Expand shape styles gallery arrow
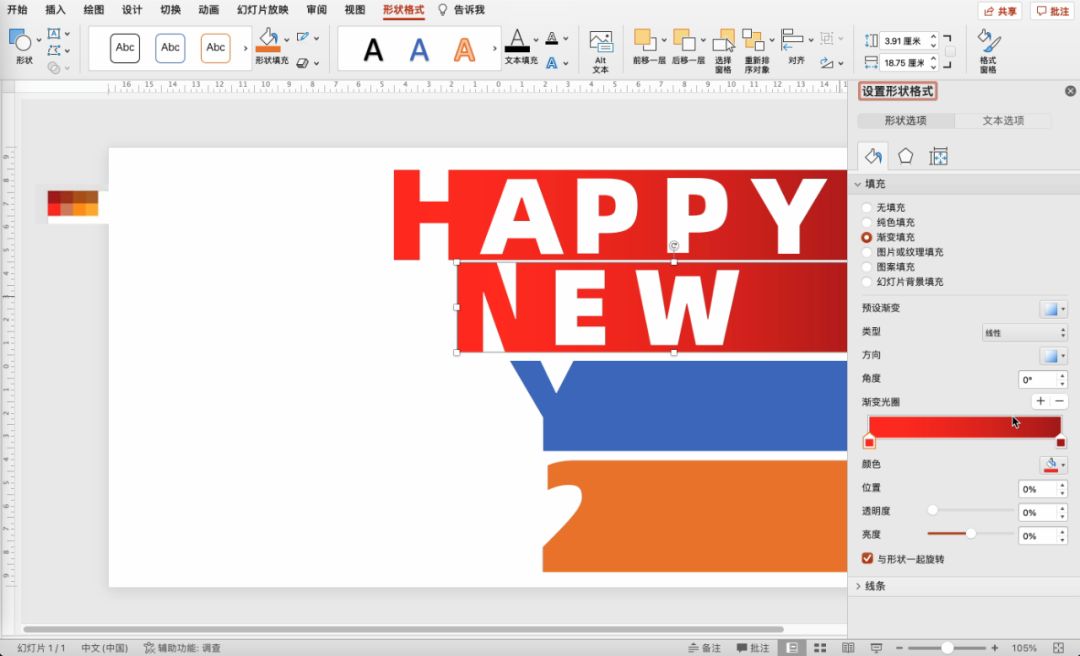The width and height of the screenshot is (1080, 656). coord(245,48)
